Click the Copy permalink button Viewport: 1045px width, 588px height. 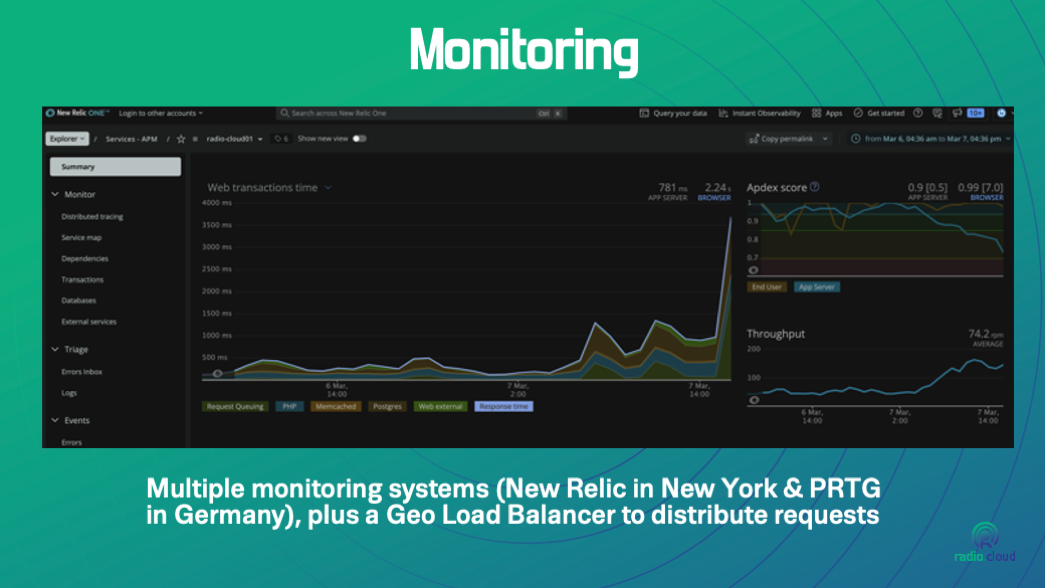782,139
